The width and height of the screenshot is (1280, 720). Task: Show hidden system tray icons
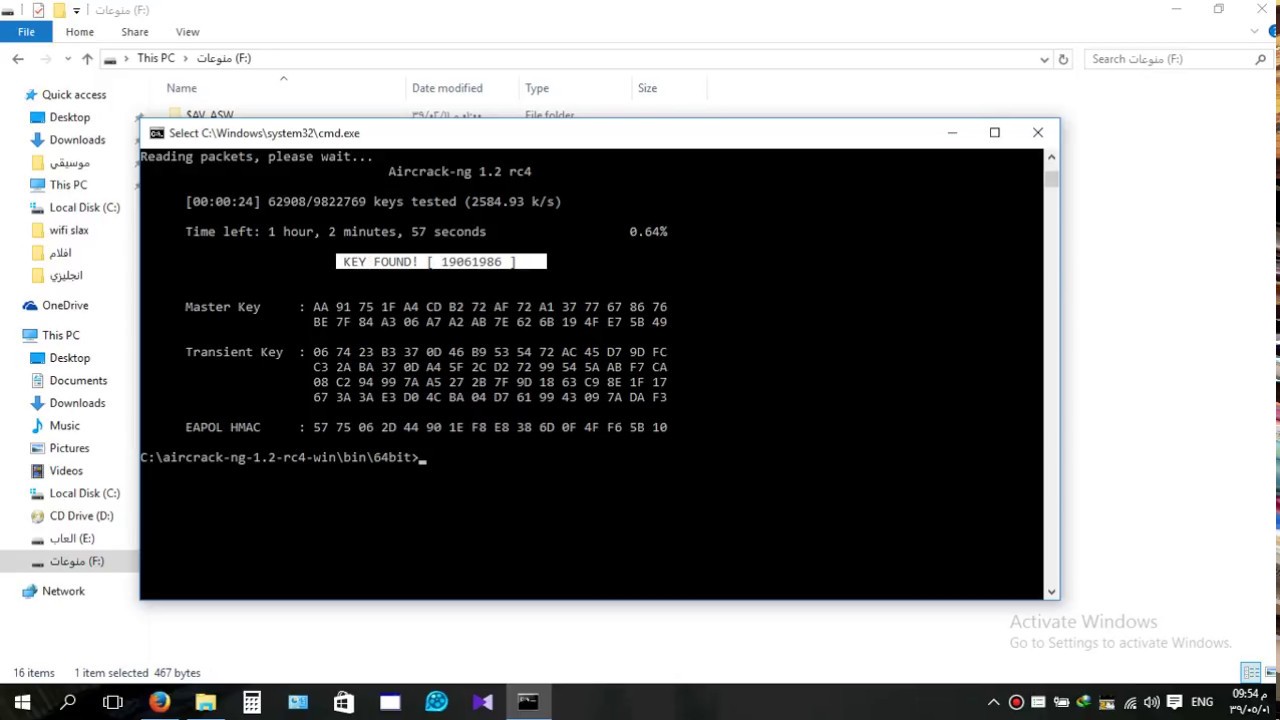tap(993, 702)
